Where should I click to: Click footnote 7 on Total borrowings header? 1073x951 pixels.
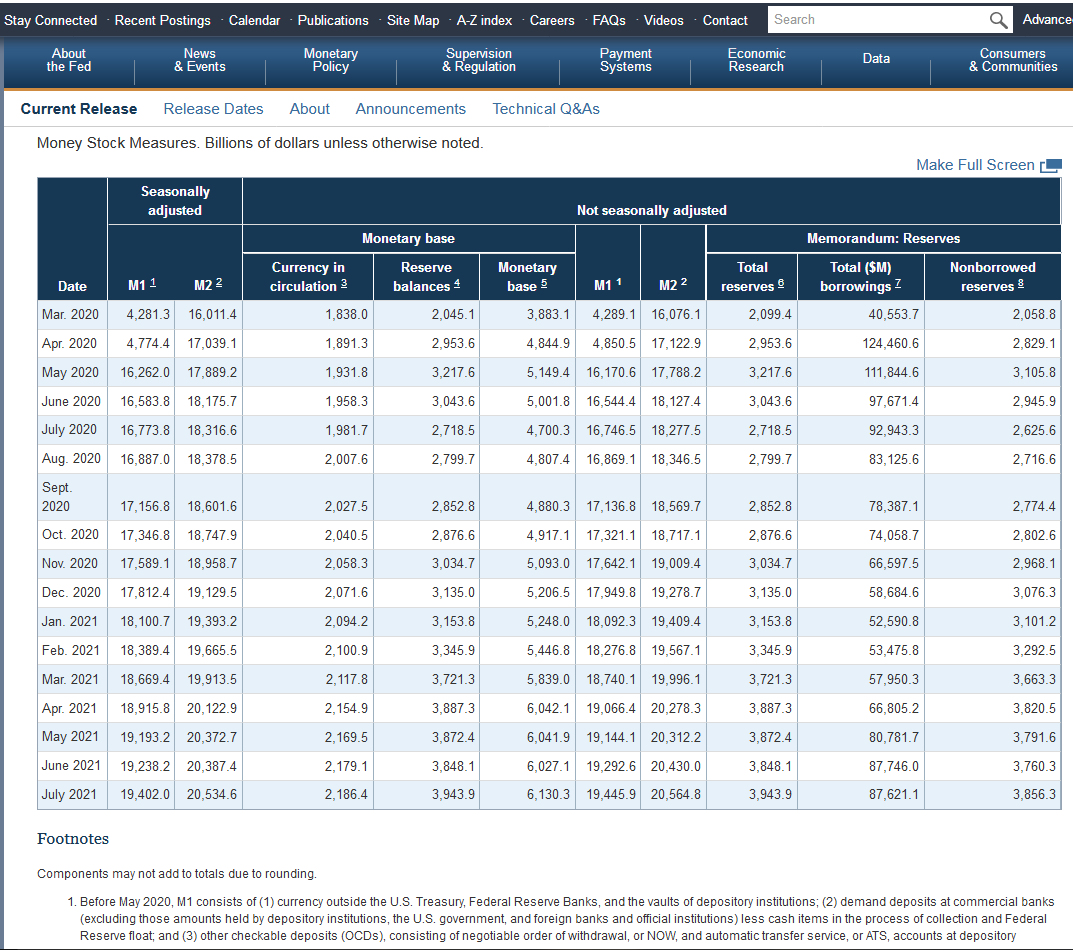point(898,286)
